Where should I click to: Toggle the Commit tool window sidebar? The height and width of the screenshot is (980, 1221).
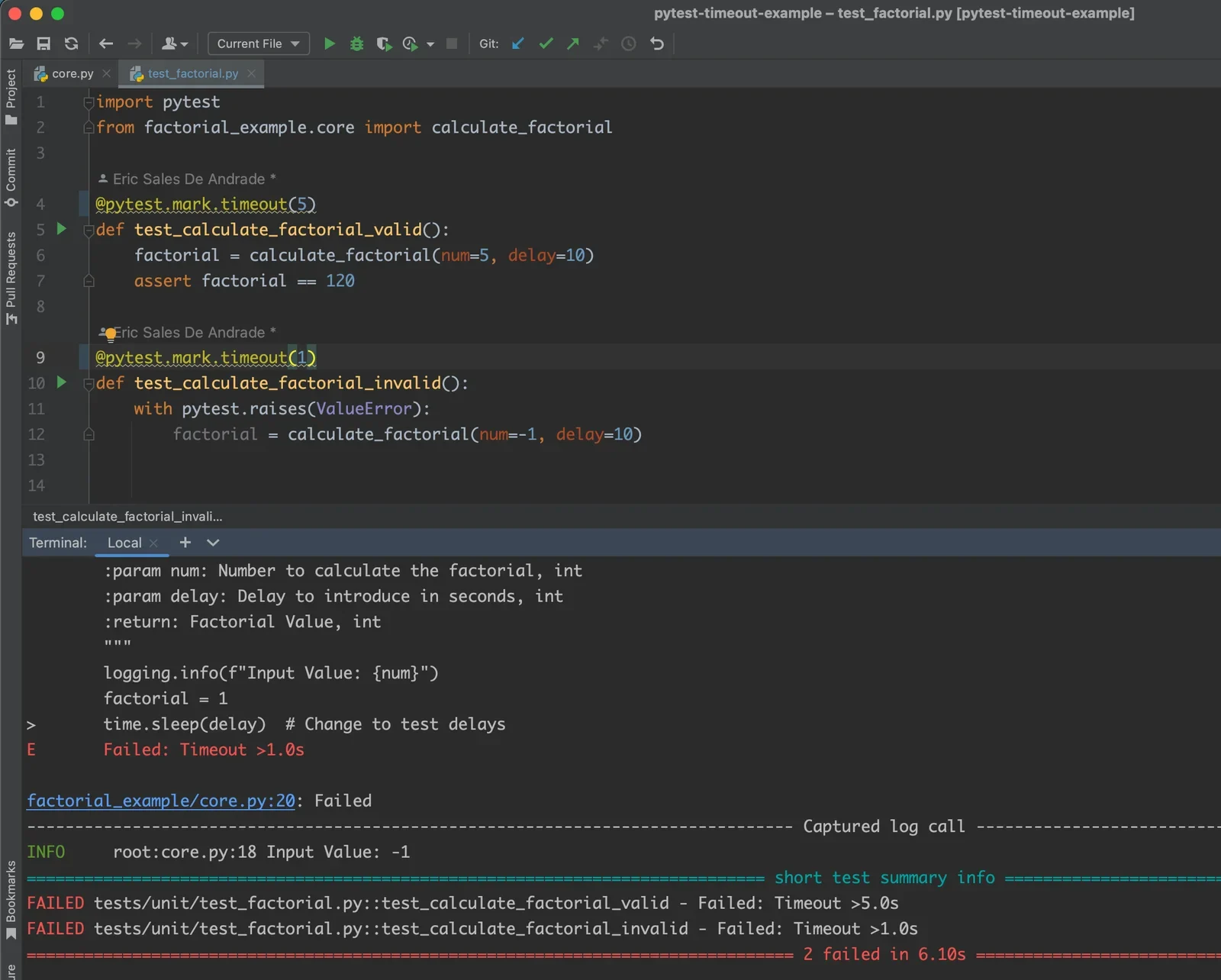tap(11, 178)
